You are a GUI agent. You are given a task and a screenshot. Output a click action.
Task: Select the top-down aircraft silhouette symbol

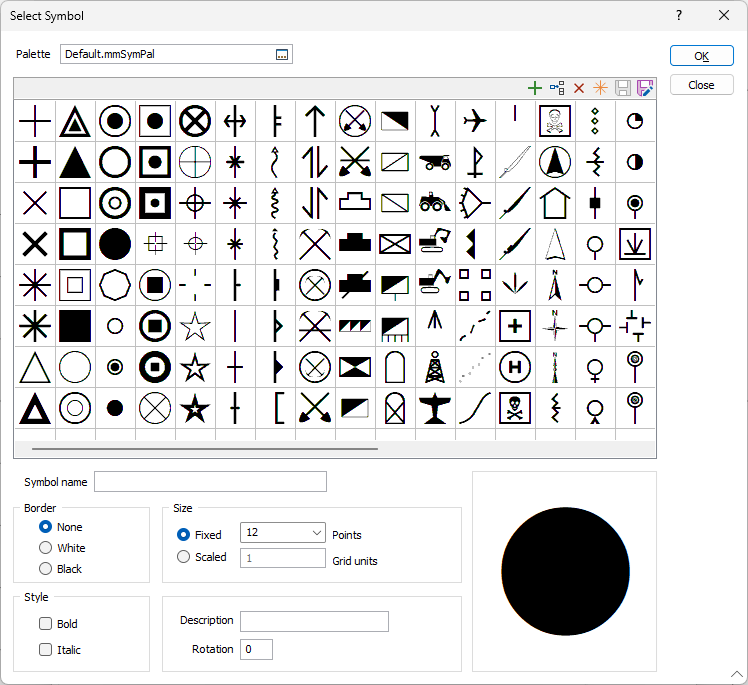click(435, 409)
